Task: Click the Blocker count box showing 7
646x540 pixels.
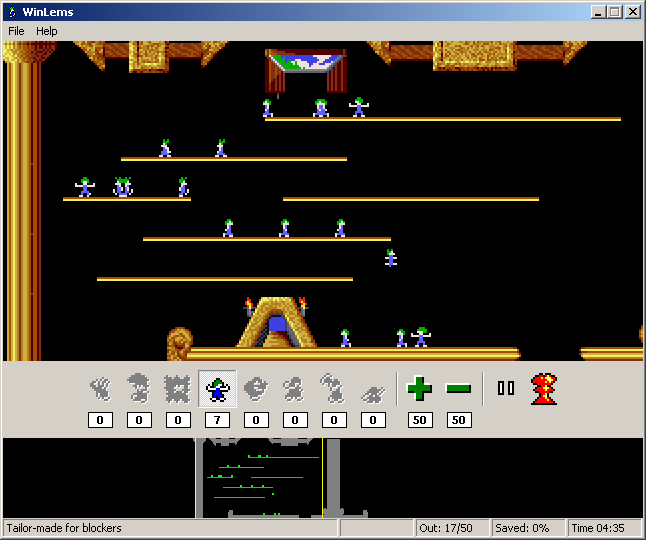Action: point(217,420)
